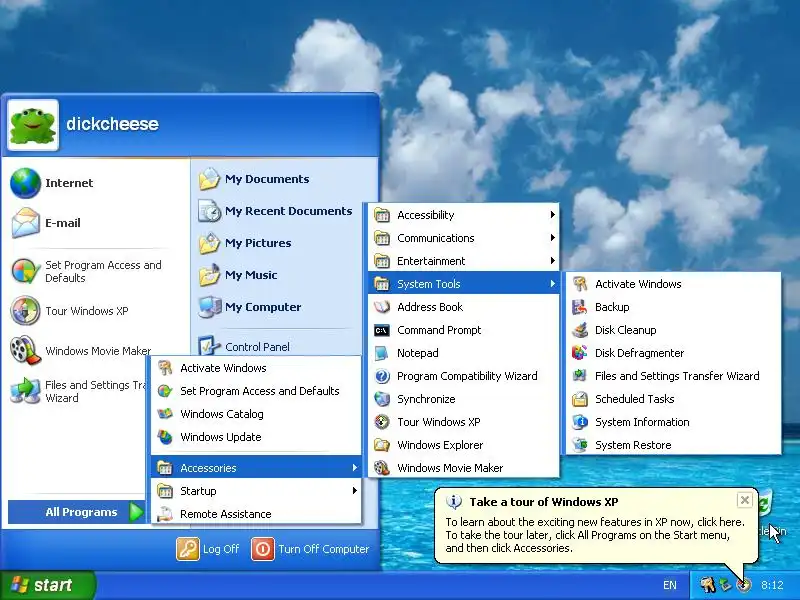The width and height of the screenshot is (800, 600).
Task: Expand the Startup submenu
Action: (x=256, y=491)
